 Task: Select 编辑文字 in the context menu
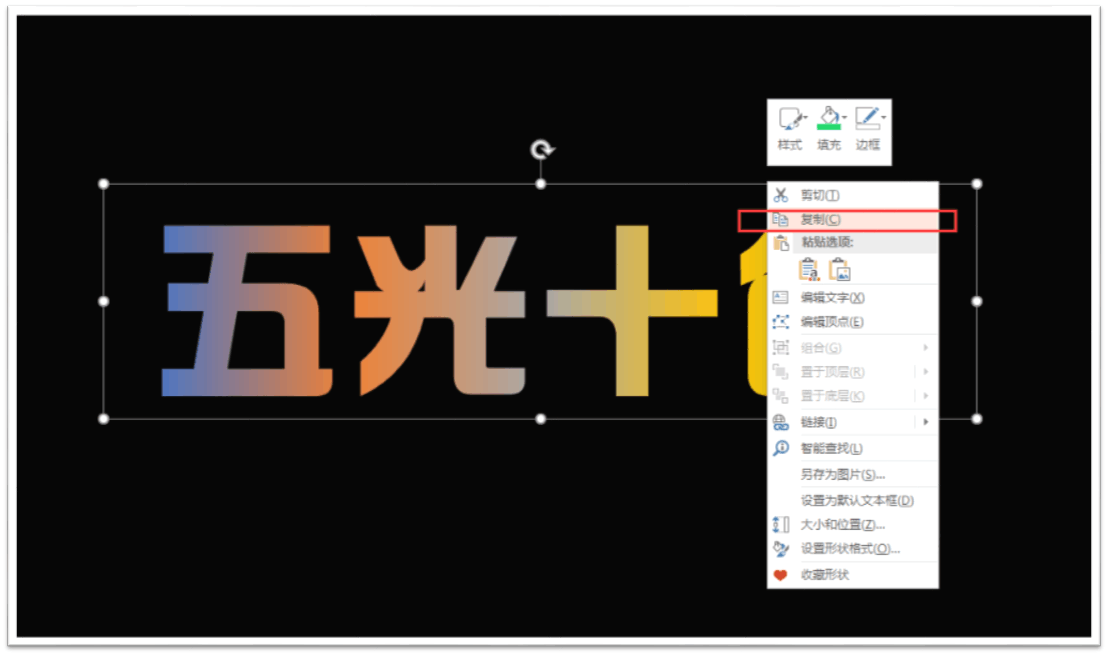coord(832,296)
